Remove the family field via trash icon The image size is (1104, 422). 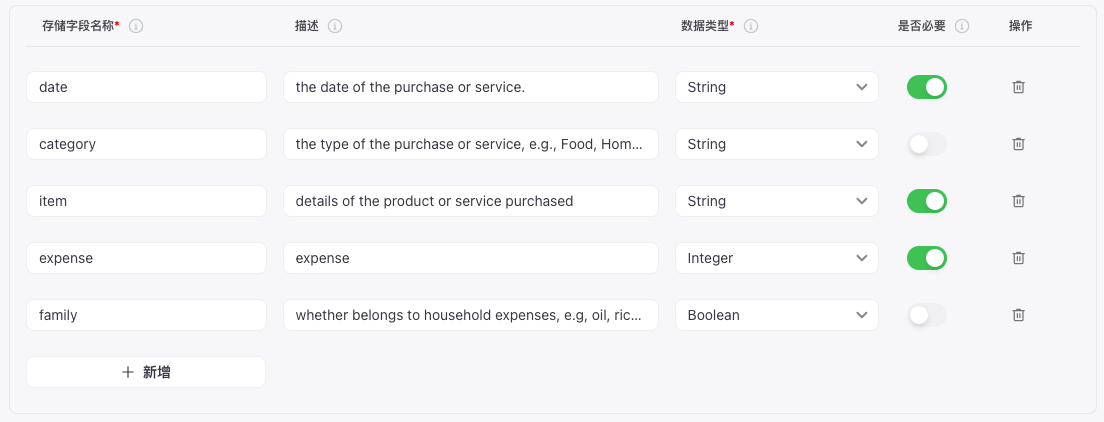[x=1018, y=315]
